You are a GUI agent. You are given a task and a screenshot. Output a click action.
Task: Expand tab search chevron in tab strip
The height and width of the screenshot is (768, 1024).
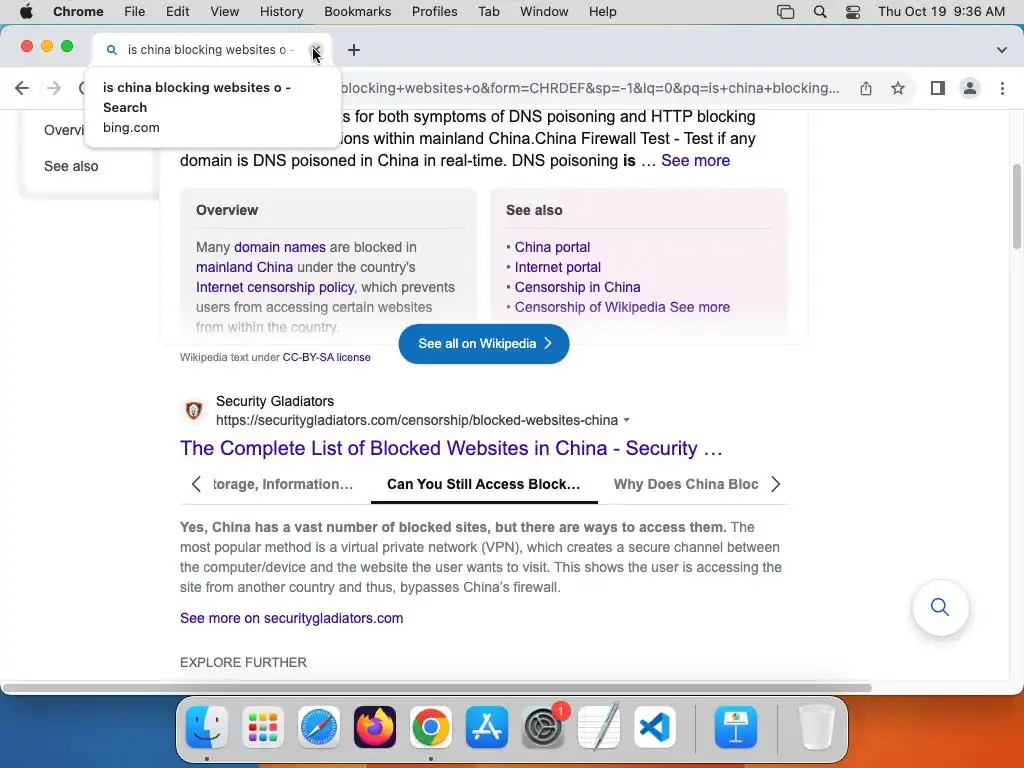1001,50
